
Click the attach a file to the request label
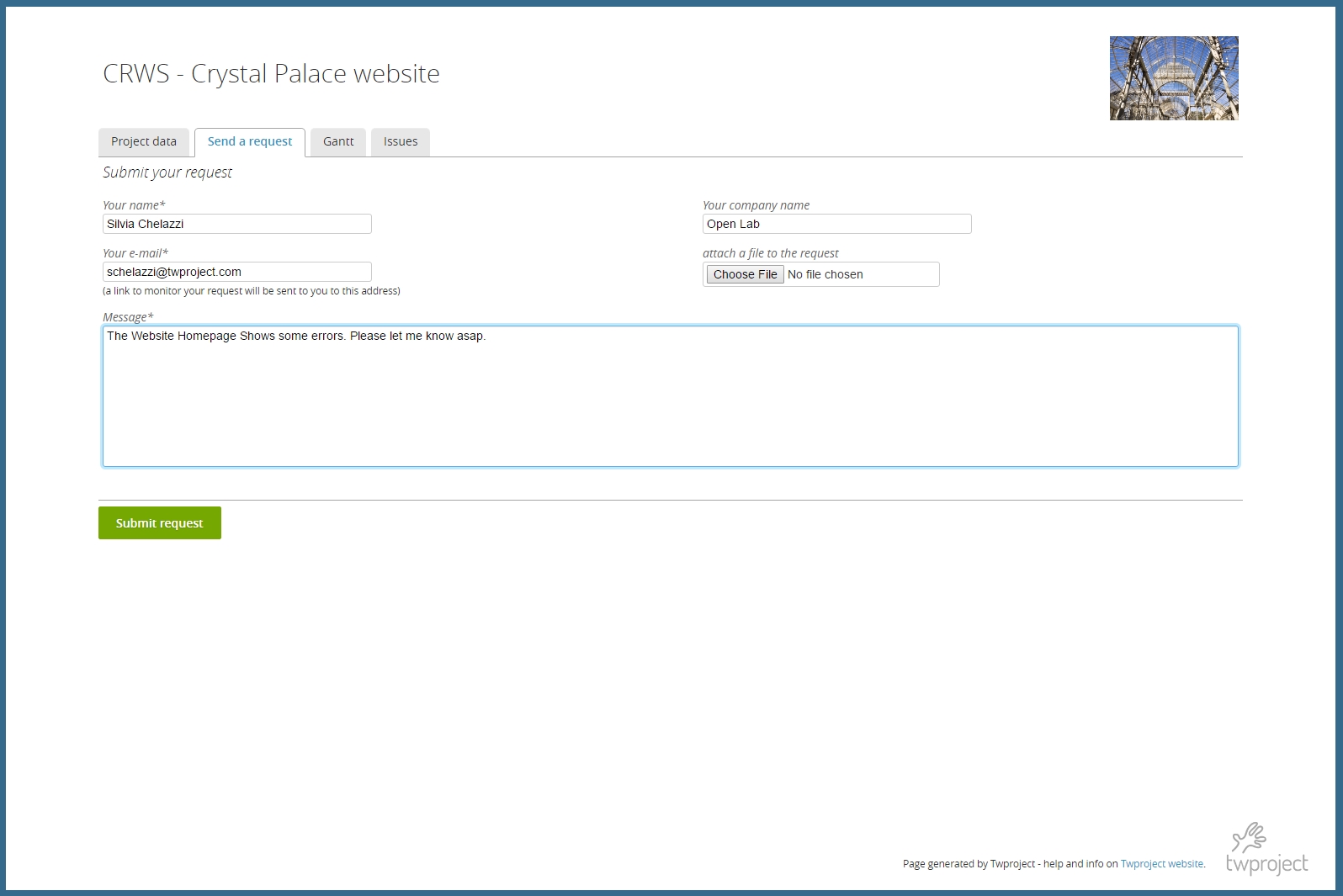[770, 253]
